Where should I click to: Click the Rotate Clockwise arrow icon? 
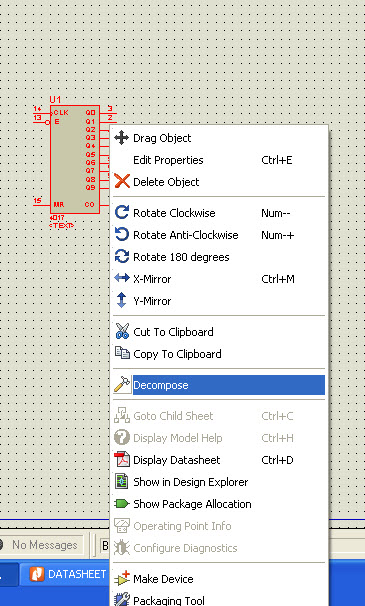pos(122,213)
